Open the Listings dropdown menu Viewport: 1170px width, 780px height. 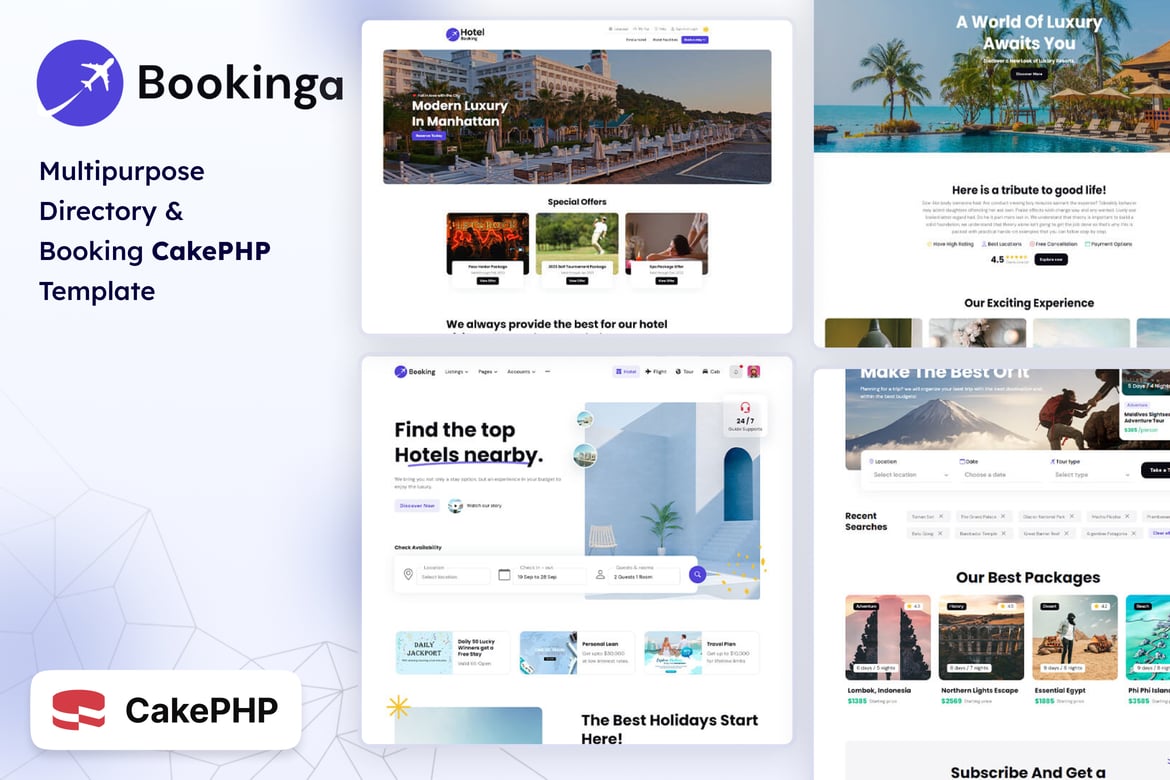pos(457,372)
